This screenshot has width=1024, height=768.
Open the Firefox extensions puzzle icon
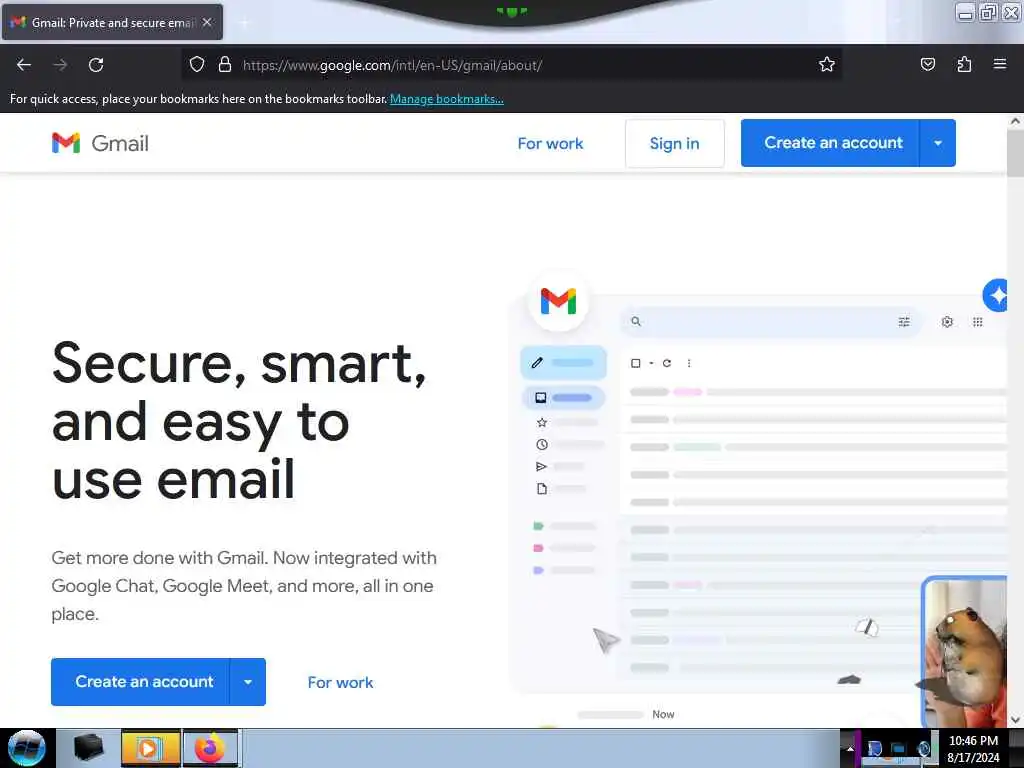point(964,64)
